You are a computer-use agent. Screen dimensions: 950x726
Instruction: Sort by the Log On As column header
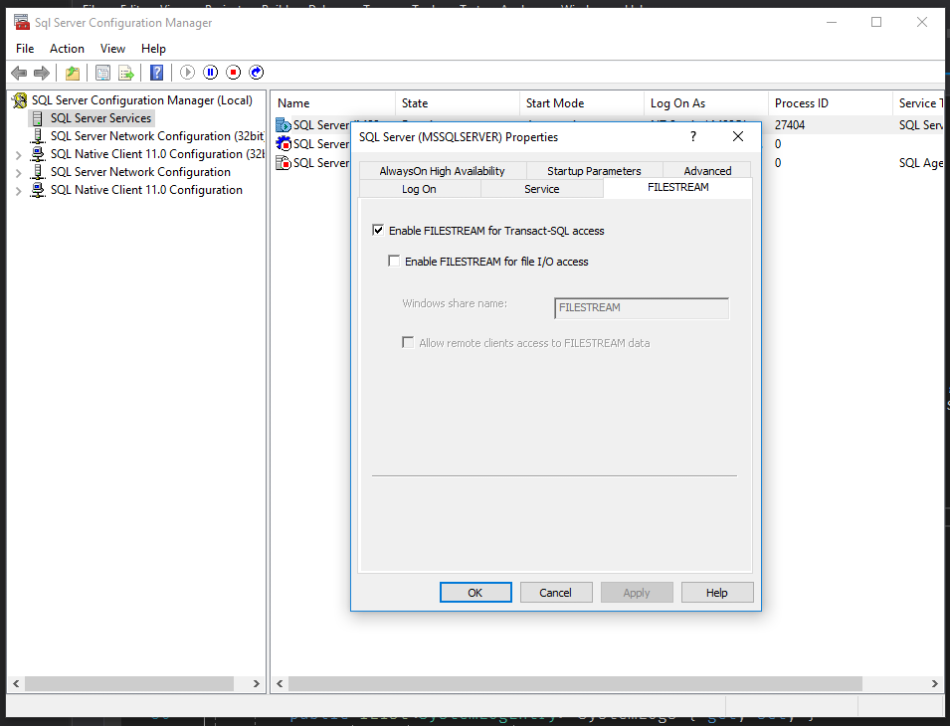tap(706, 103)
